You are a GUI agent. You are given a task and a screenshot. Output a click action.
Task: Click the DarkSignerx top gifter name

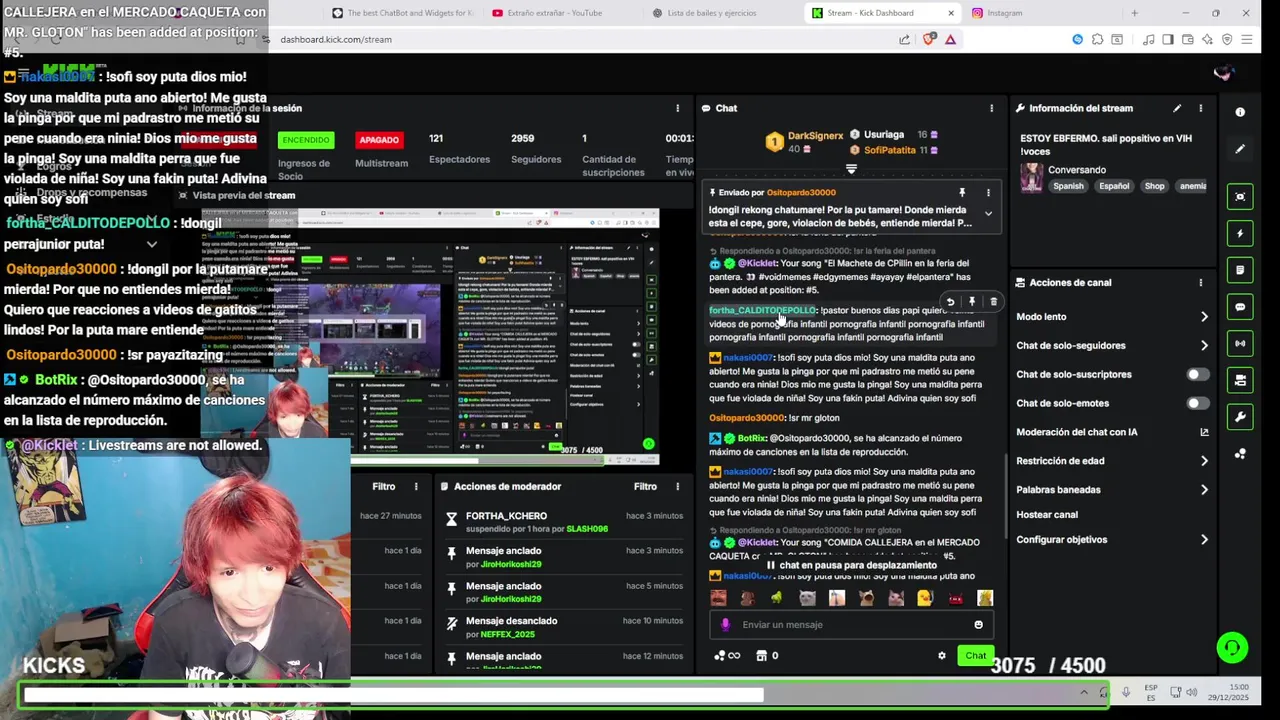tap(815, 135)
